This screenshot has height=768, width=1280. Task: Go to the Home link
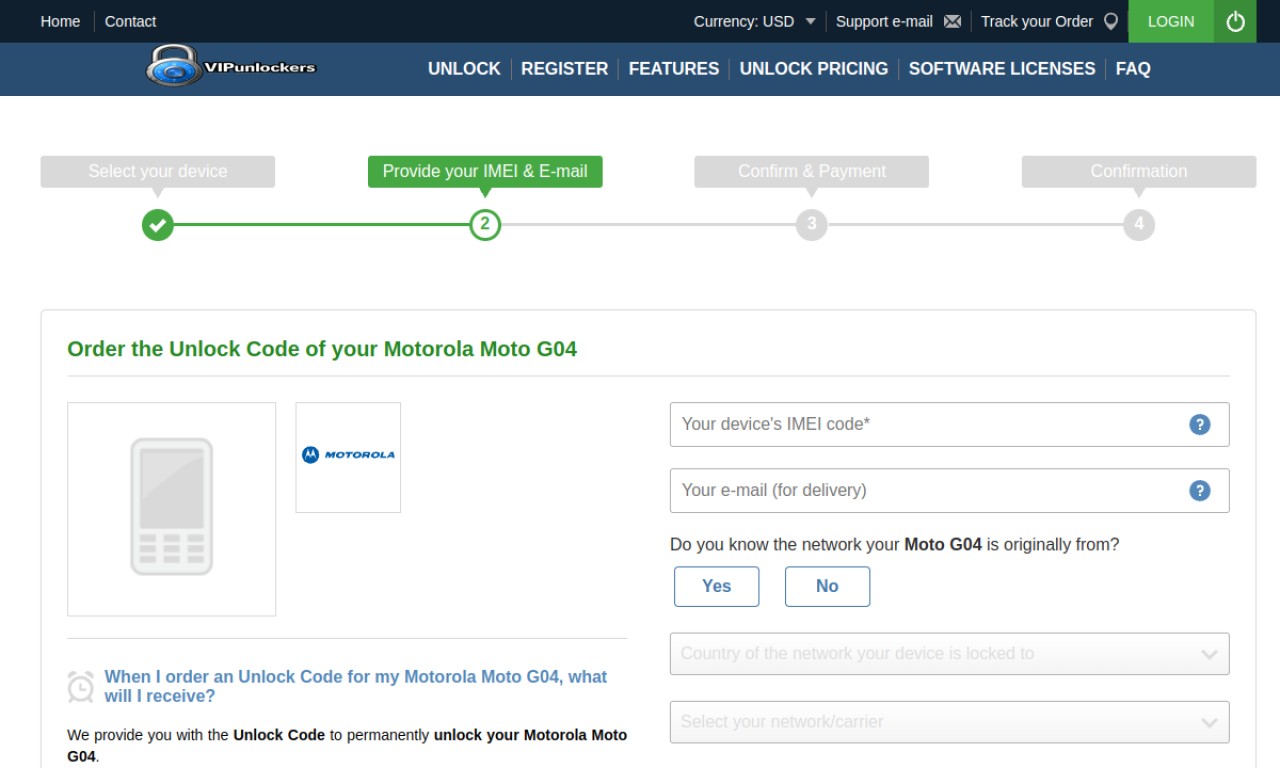(x=60, y=21)
